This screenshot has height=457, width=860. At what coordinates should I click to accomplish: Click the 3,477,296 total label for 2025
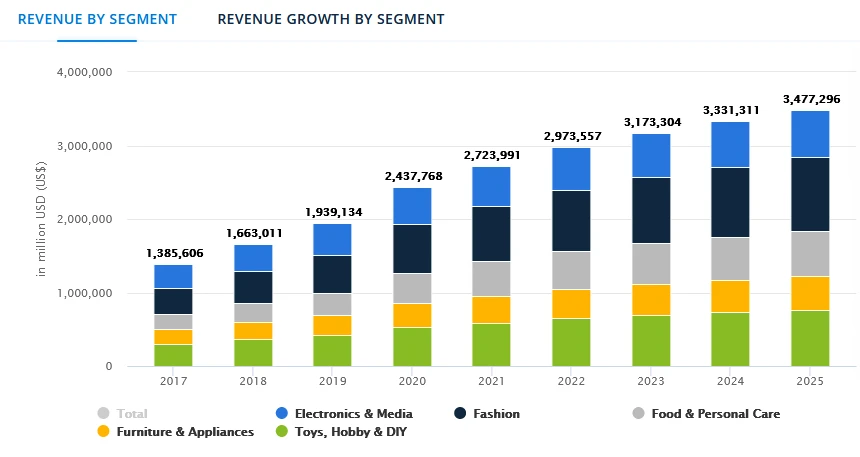coord(810,99)
